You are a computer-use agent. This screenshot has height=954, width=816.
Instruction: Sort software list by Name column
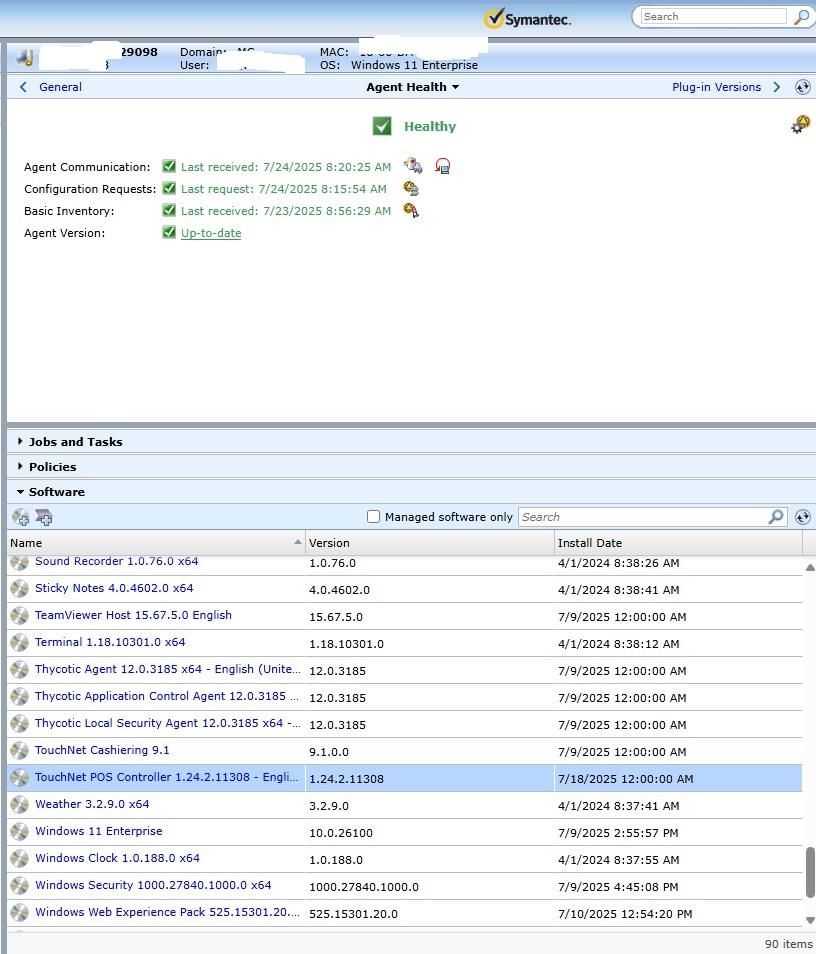pos(156,543)
